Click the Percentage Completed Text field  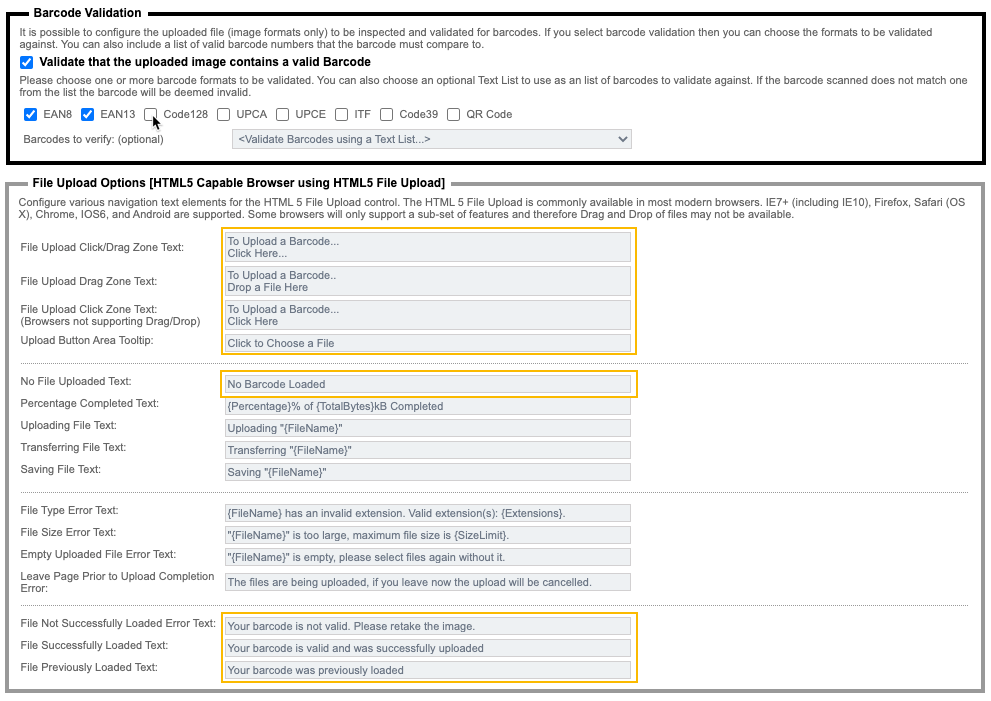click(x=428, y=406)
